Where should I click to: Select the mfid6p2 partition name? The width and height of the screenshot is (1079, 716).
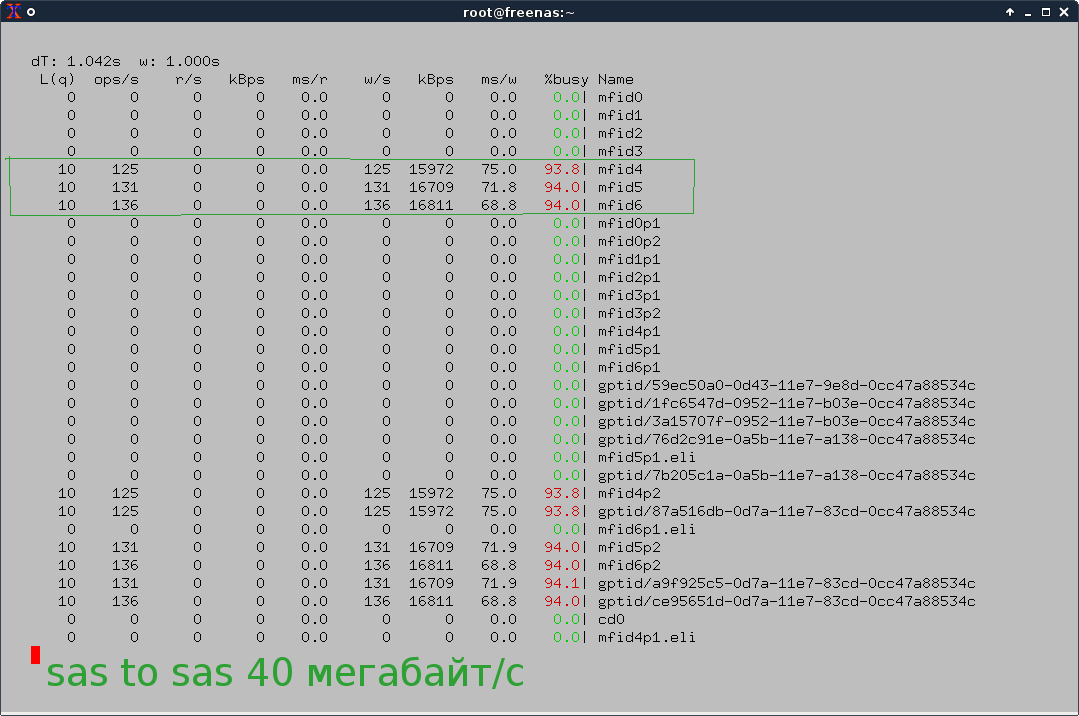point(629,565)
